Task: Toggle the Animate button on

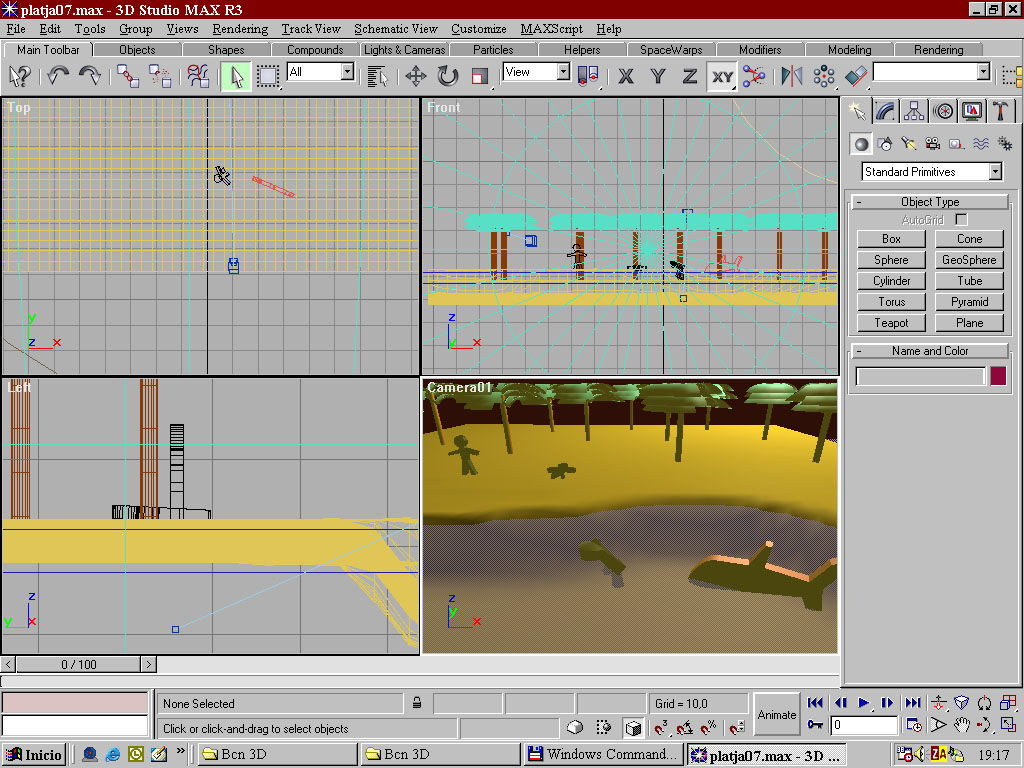Action: 776,714
